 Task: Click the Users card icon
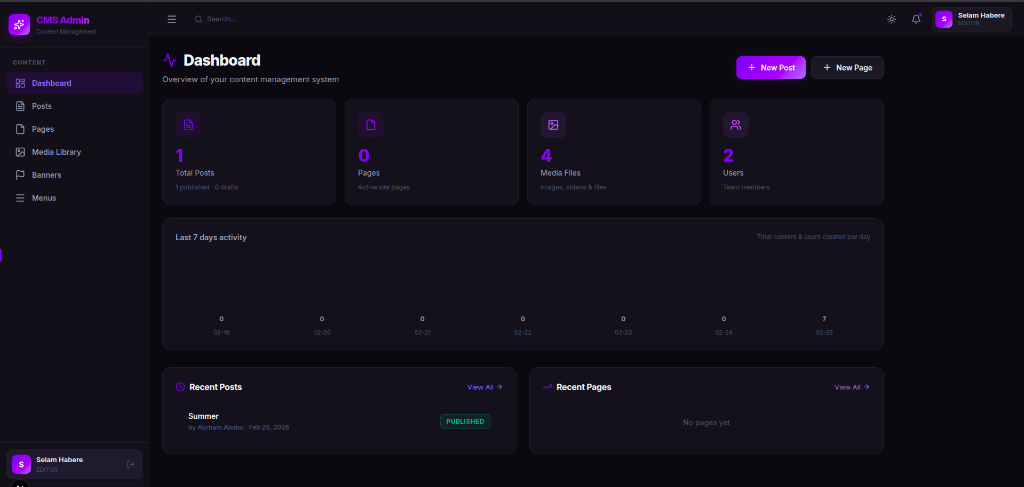tap(735, 125)
